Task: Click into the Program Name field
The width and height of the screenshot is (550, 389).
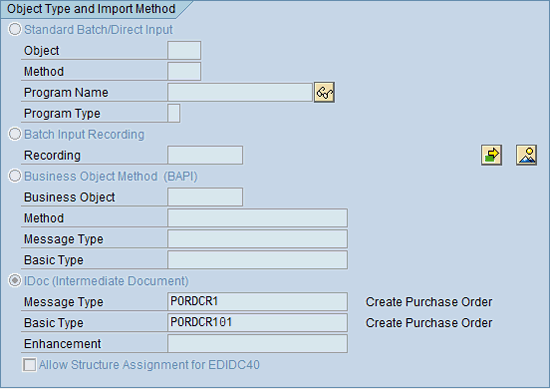Action: coord(240,93)
